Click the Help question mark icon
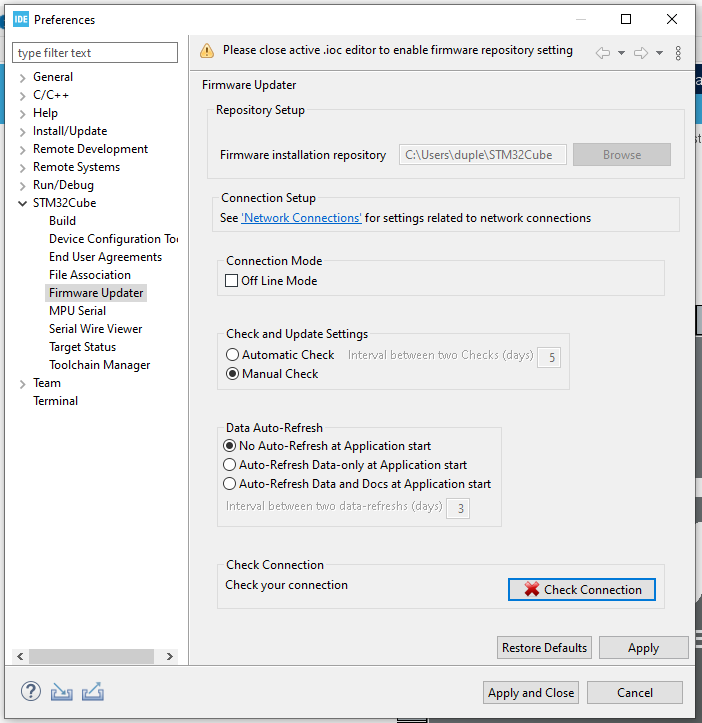The image size is (702, 723). (x=30, y=692)
